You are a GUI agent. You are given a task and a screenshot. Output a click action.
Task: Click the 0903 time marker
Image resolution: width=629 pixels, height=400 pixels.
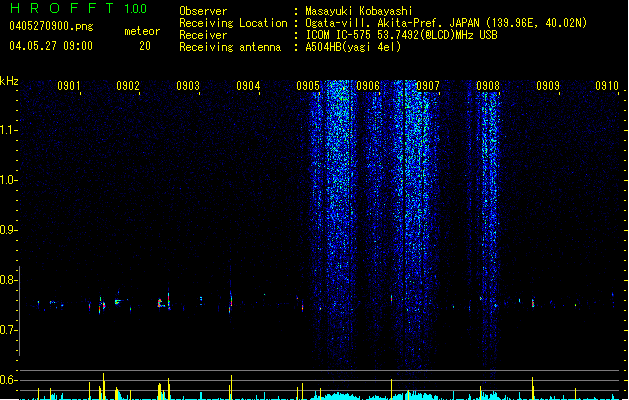coord(188,85)
